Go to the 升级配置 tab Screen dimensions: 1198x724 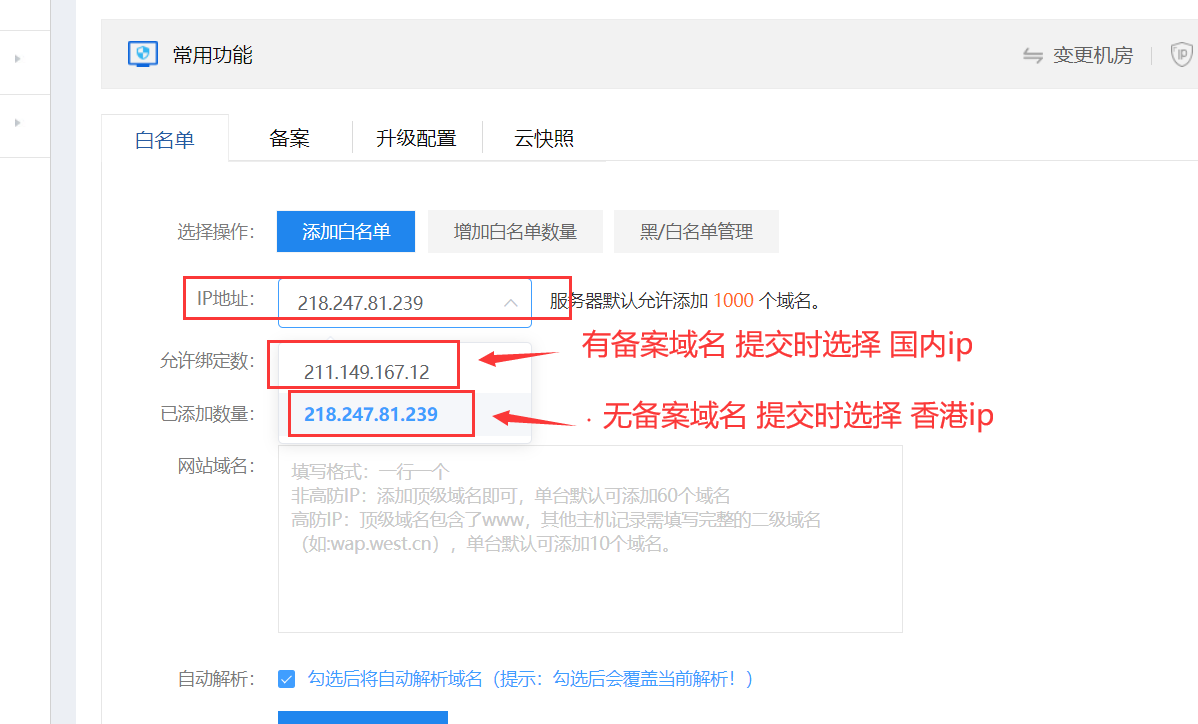416,138
